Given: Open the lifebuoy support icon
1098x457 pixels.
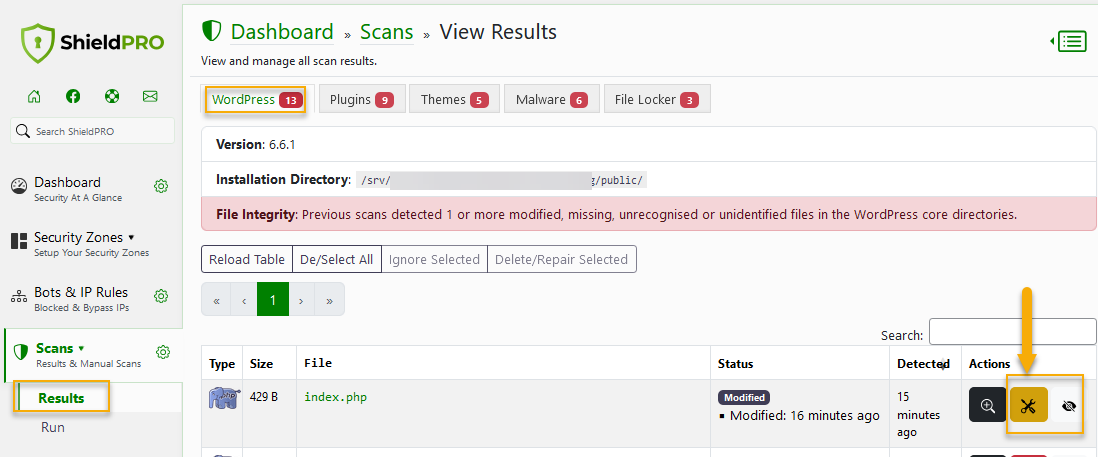Looking at the screenshot, I should click(111, 97).
